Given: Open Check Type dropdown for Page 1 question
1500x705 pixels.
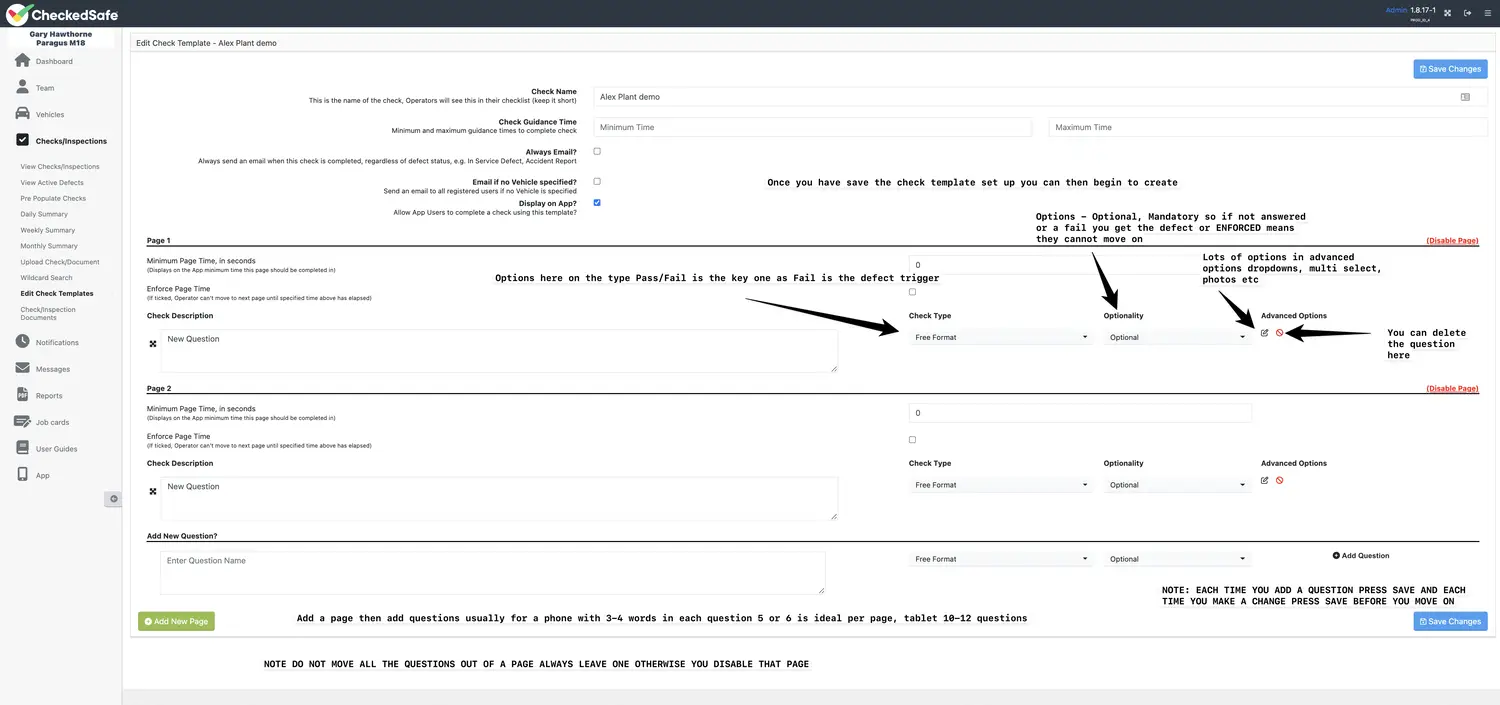Looking at the screenshot, I should coord(1000,338).
